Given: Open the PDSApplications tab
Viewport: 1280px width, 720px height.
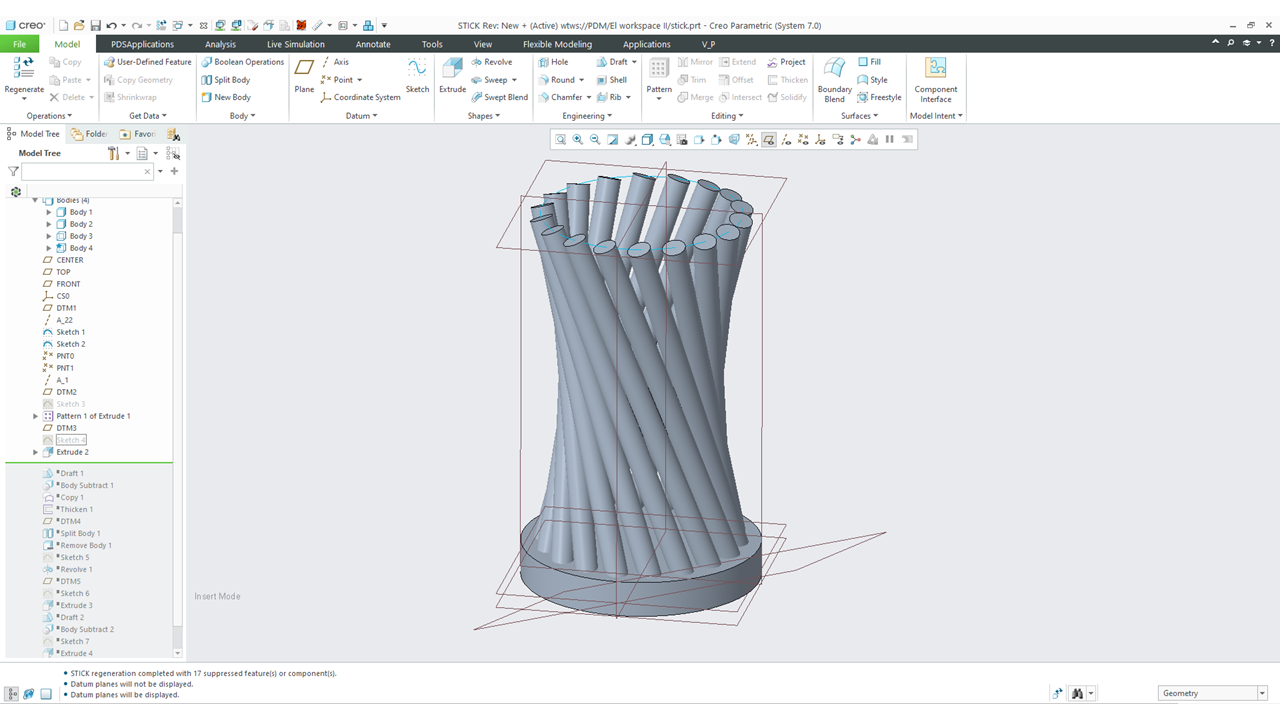Looking at the screenshot, I should (x=142, y=44).
